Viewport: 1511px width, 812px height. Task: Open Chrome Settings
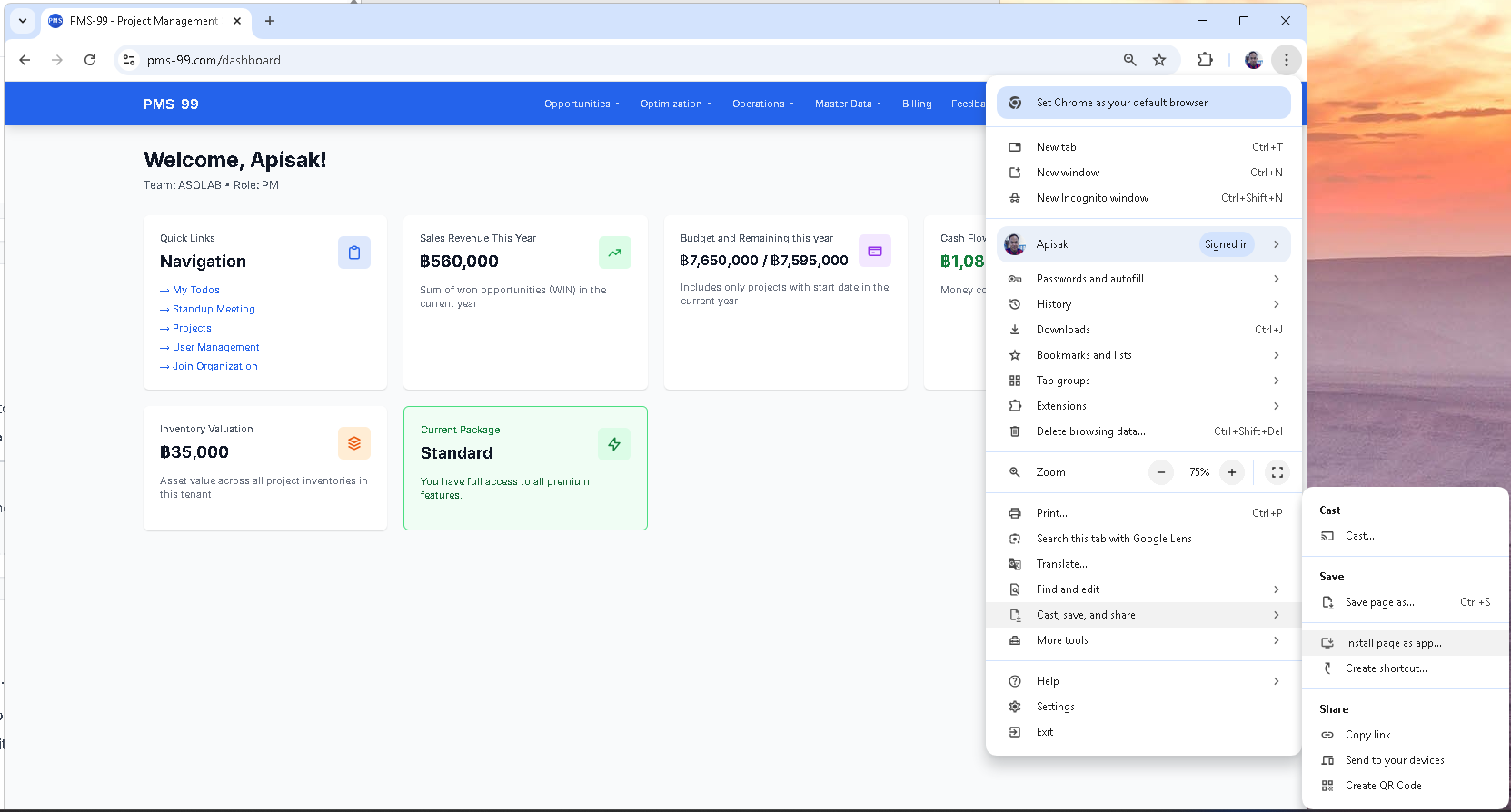1144,707
